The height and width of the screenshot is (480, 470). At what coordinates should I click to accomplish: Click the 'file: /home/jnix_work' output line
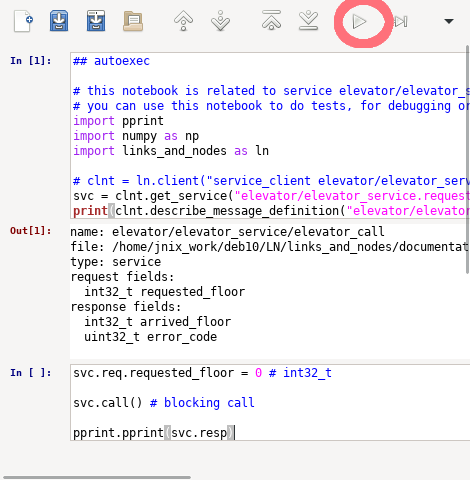tap(270, 247)
